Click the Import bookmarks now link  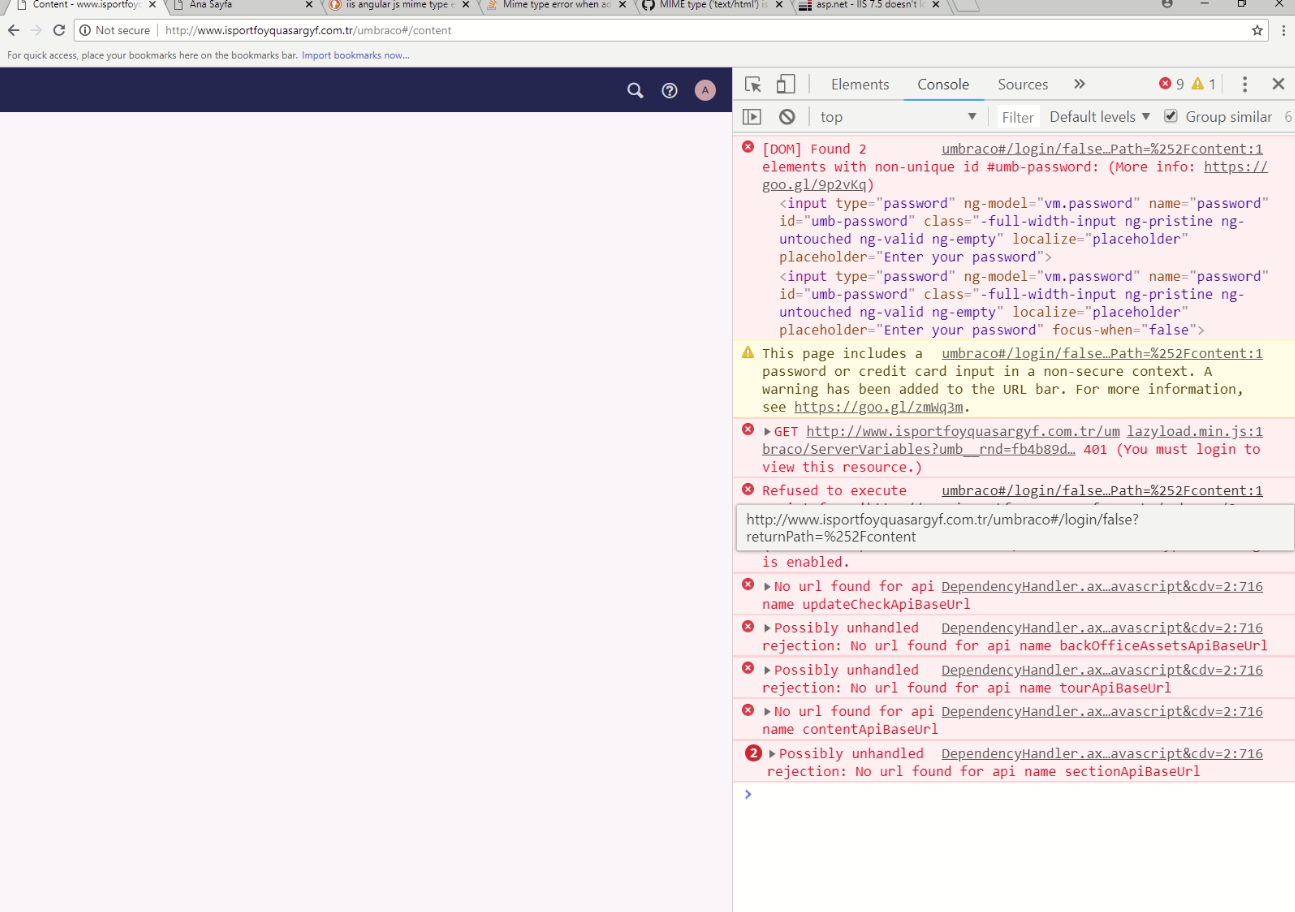(355, 55)
